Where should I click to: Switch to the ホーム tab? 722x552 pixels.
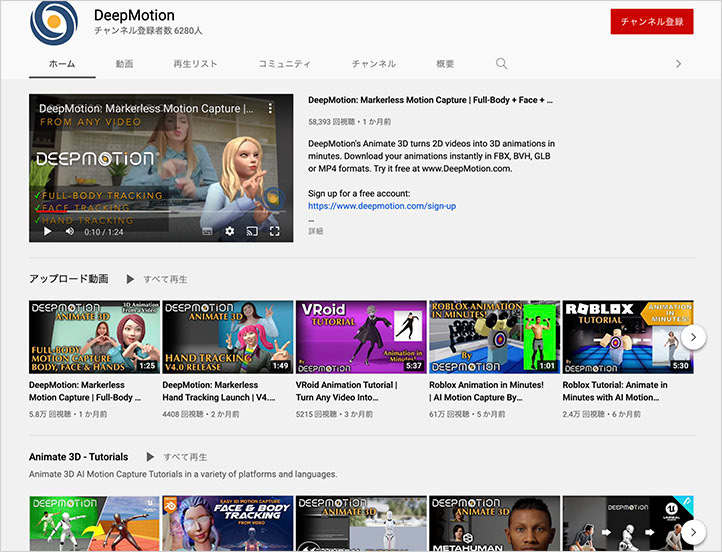(x=62, y=64)
